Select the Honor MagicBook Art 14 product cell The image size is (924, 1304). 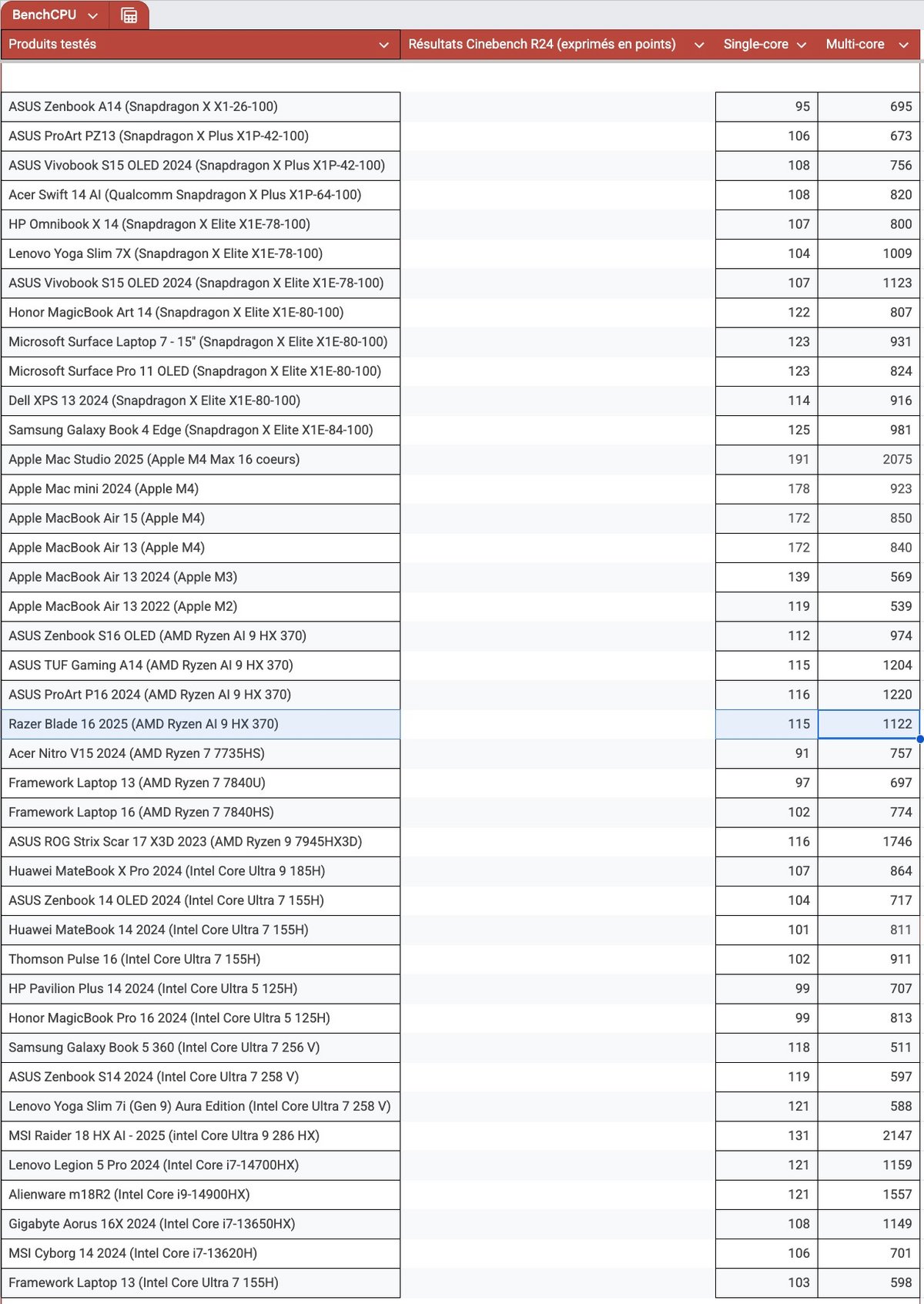(200, 313)
